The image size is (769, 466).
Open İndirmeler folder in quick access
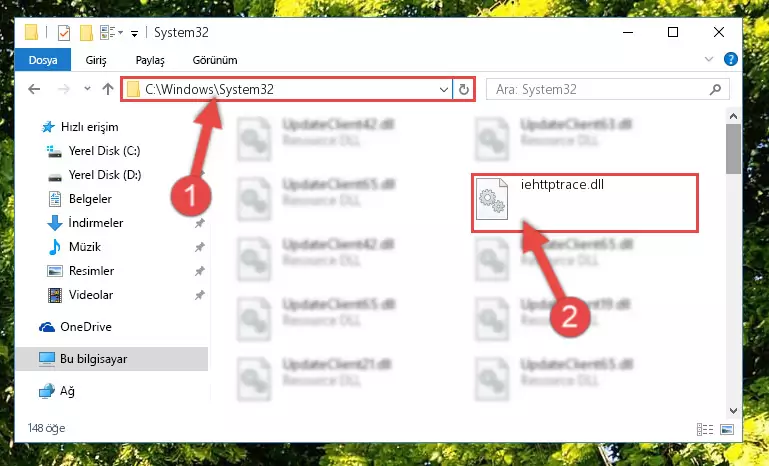(x=96, y=223)
